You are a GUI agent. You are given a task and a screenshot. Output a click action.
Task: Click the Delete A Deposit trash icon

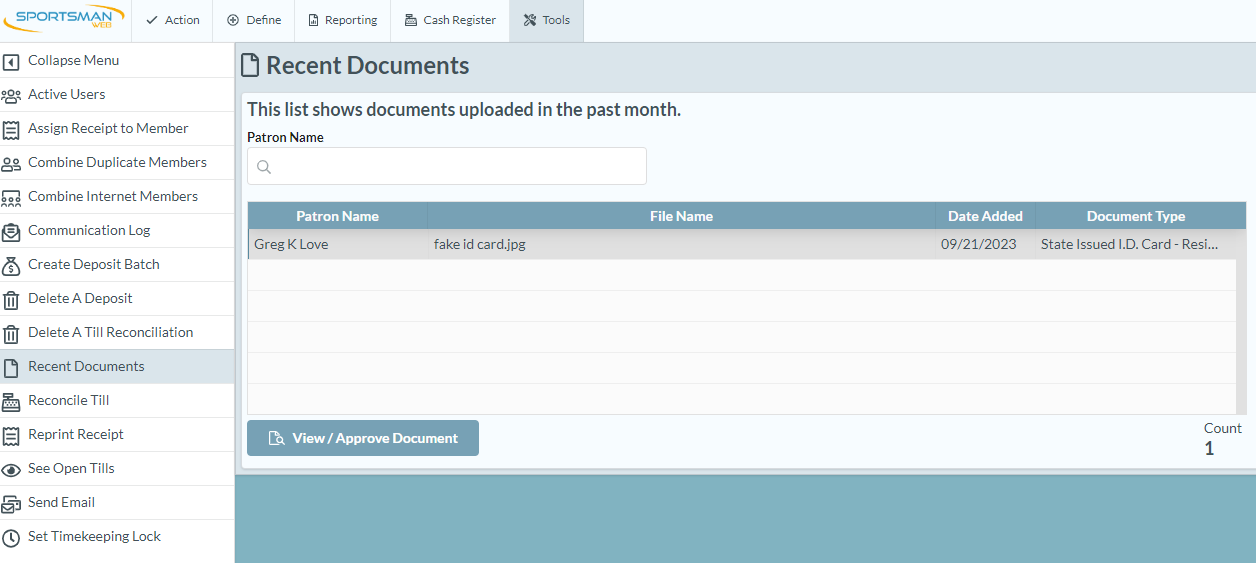[x=11, y=300]
